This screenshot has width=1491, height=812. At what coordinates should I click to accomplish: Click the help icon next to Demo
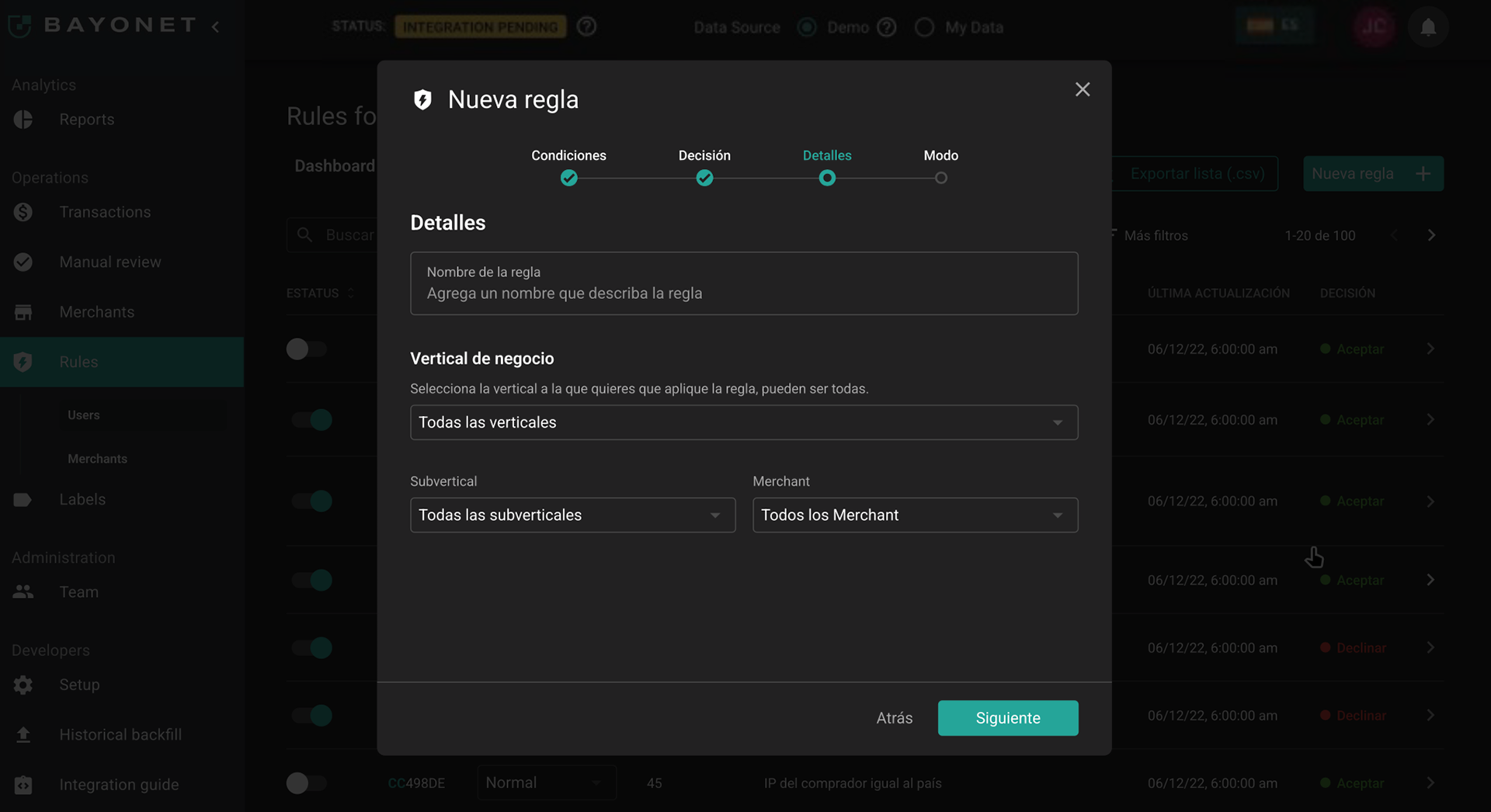pos(886,27)
